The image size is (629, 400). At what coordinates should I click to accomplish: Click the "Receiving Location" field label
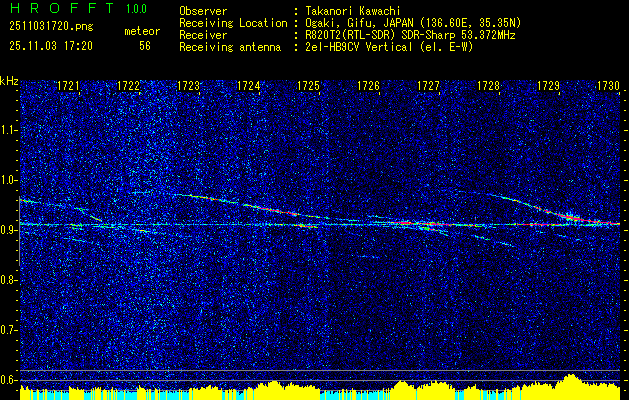pyautogui.click(x=233, y=23)
